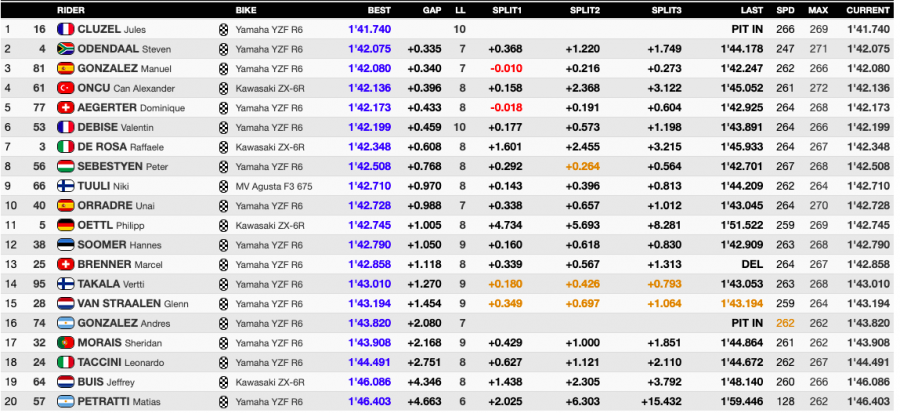Select rider name VAN STRAALEN Glenn
Image resolution: width=900 pixels, height=413 pixels.
(x=133, y=303)
